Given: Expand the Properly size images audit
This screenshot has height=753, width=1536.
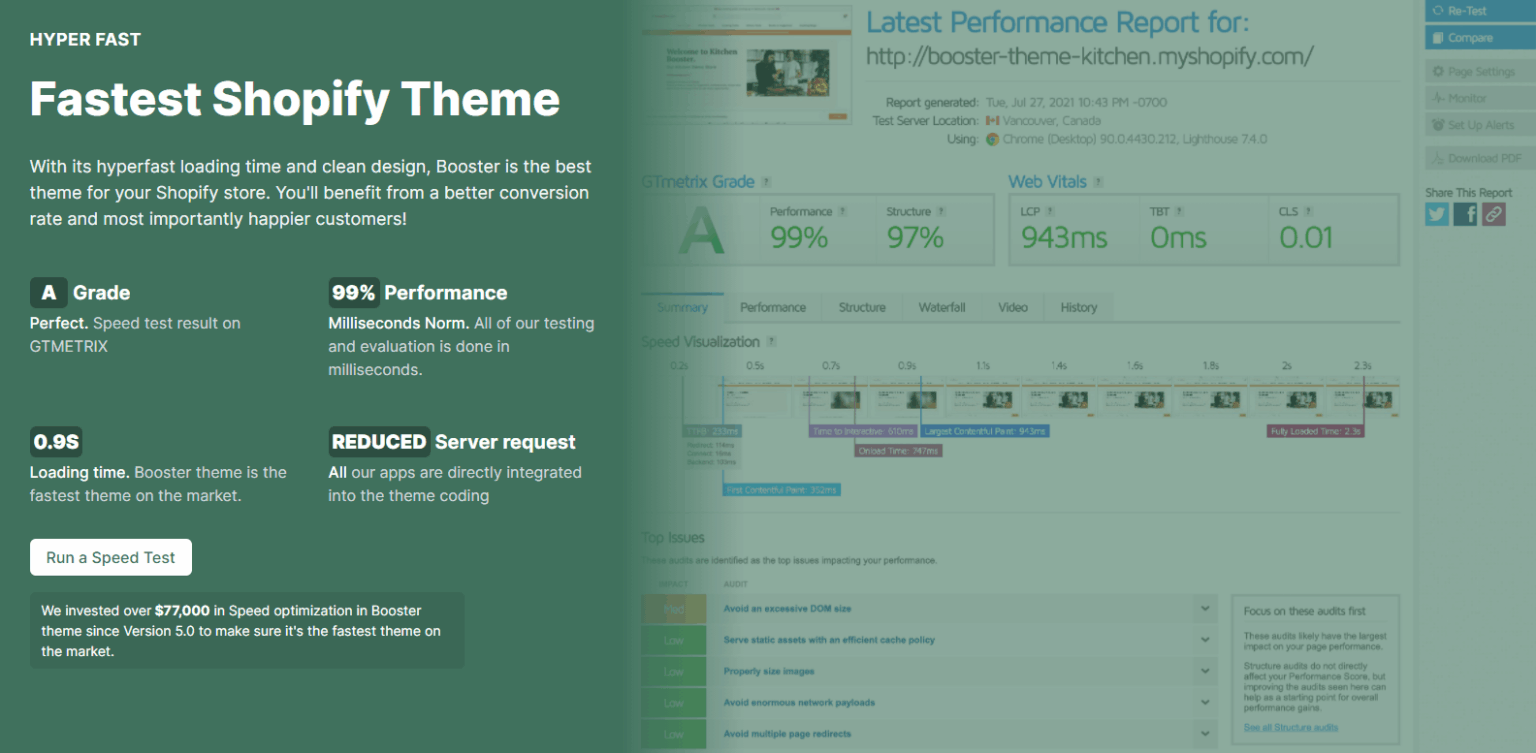Looking at the screenshot, I should pyautogui.click(x=1204, y=671).
